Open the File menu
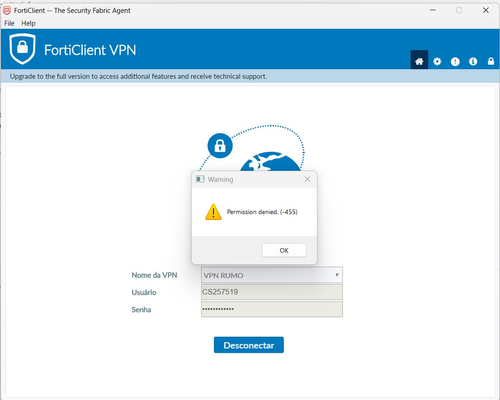500x400 pixels. (x=9, y=23)
